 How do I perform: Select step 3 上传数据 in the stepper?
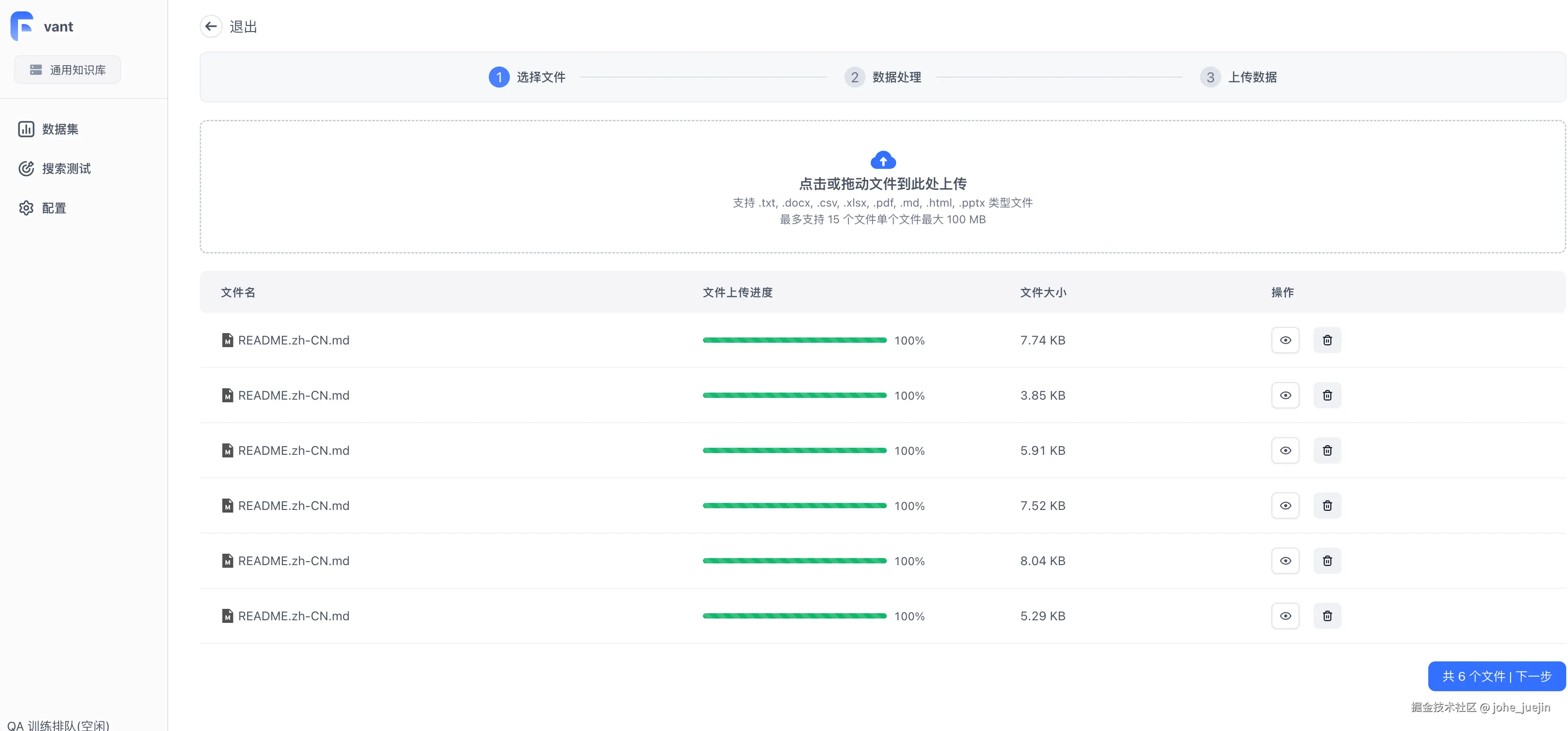tap(1239, 77)
